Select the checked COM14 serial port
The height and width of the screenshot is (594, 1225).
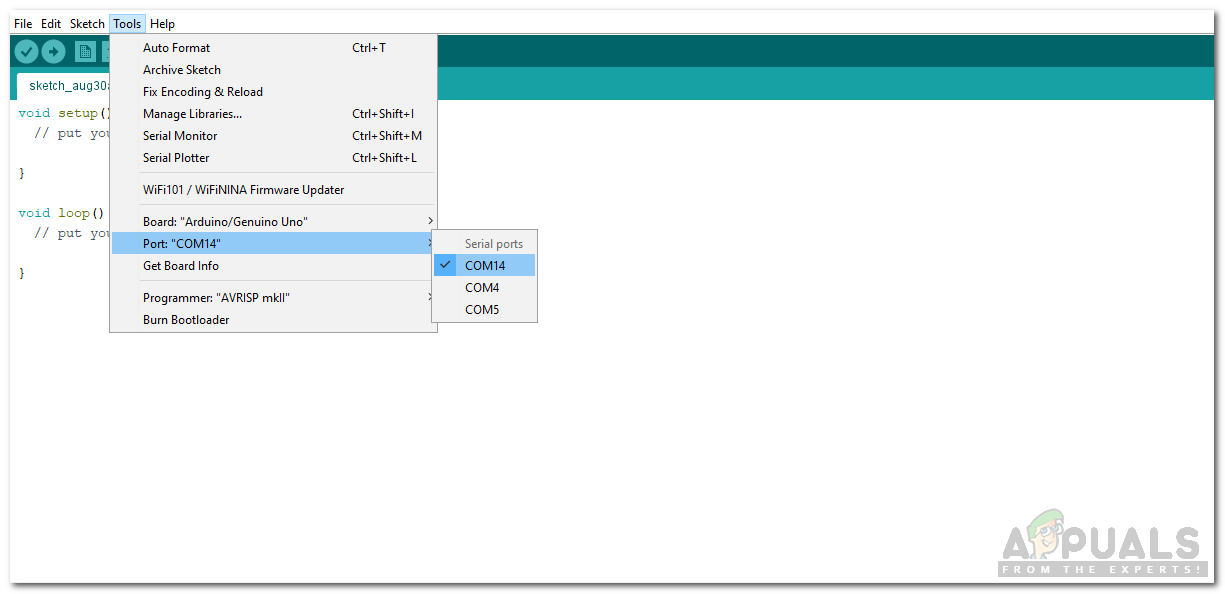pyautogui.click(x=484, y=266)
